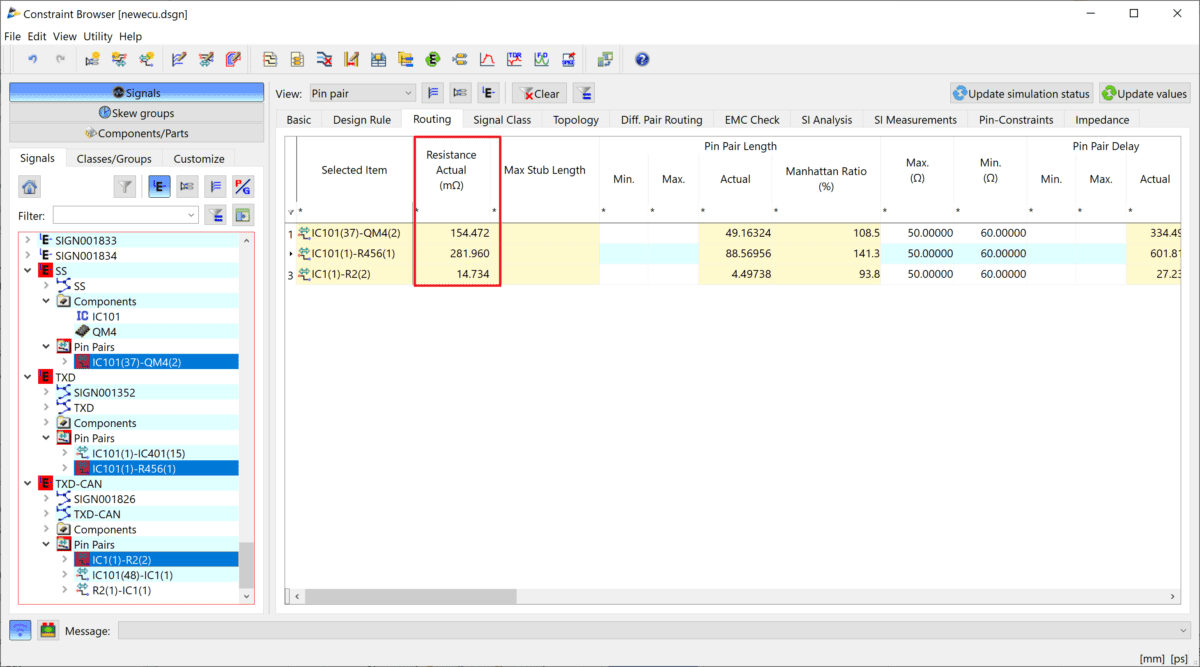Collapse the TXD-CAN signal tree node

click(x=29, y=484)
